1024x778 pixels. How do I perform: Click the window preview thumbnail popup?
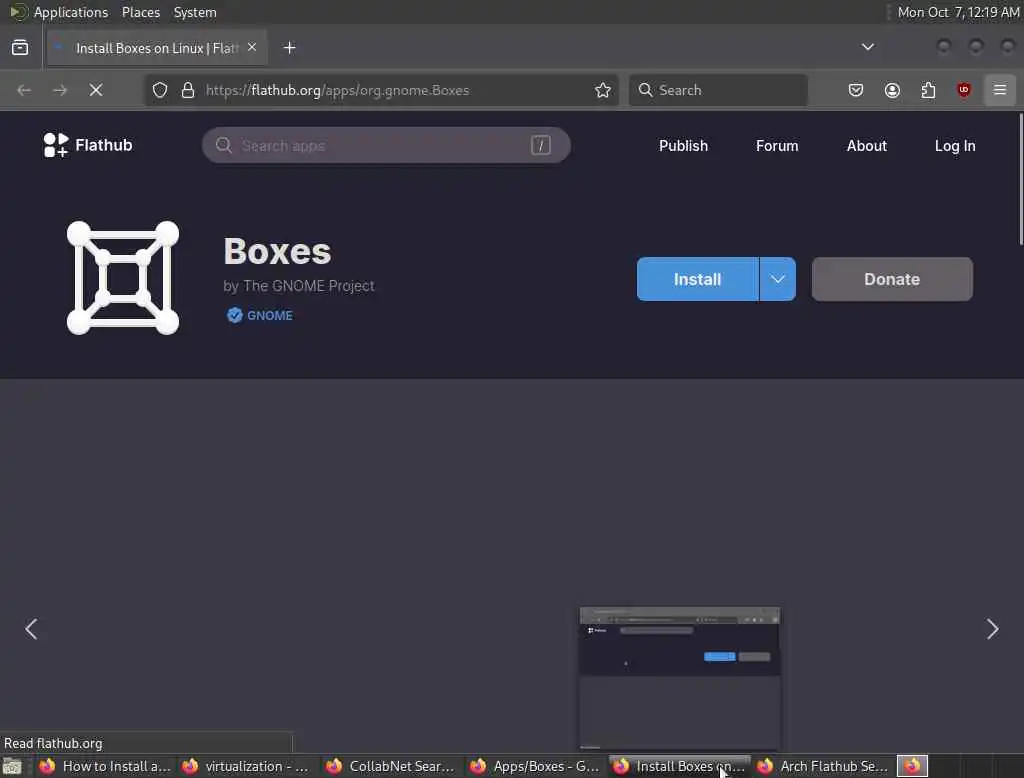(680, 679)
